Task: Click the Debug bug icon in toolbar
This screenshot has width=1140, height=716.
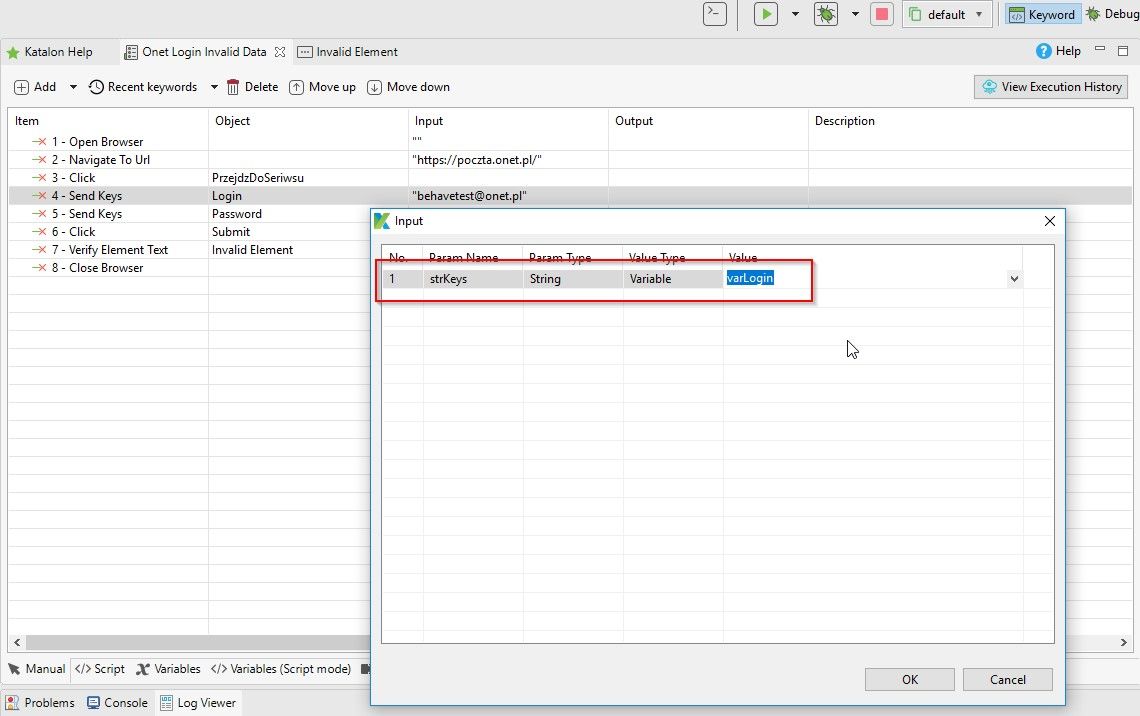Action: [x=826, y=14]
